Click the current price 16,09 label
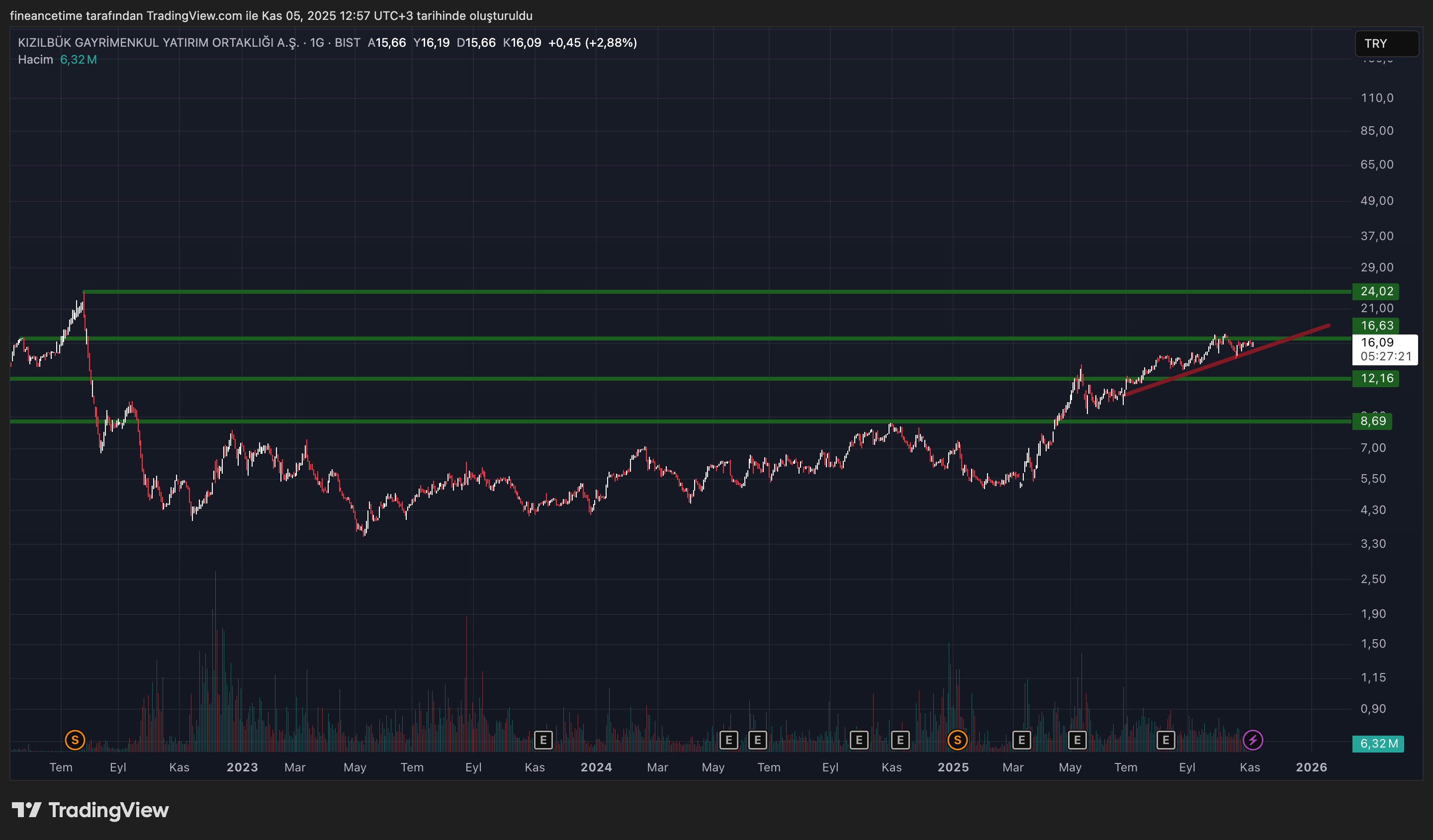This screenshot has height=840, width=1433. tap(1377, 342)
